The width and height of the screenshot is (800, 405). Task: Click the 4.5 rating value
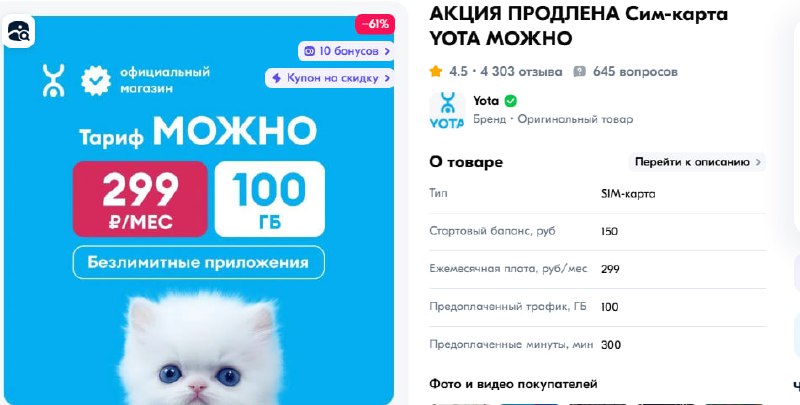click(x=458, y=71)
